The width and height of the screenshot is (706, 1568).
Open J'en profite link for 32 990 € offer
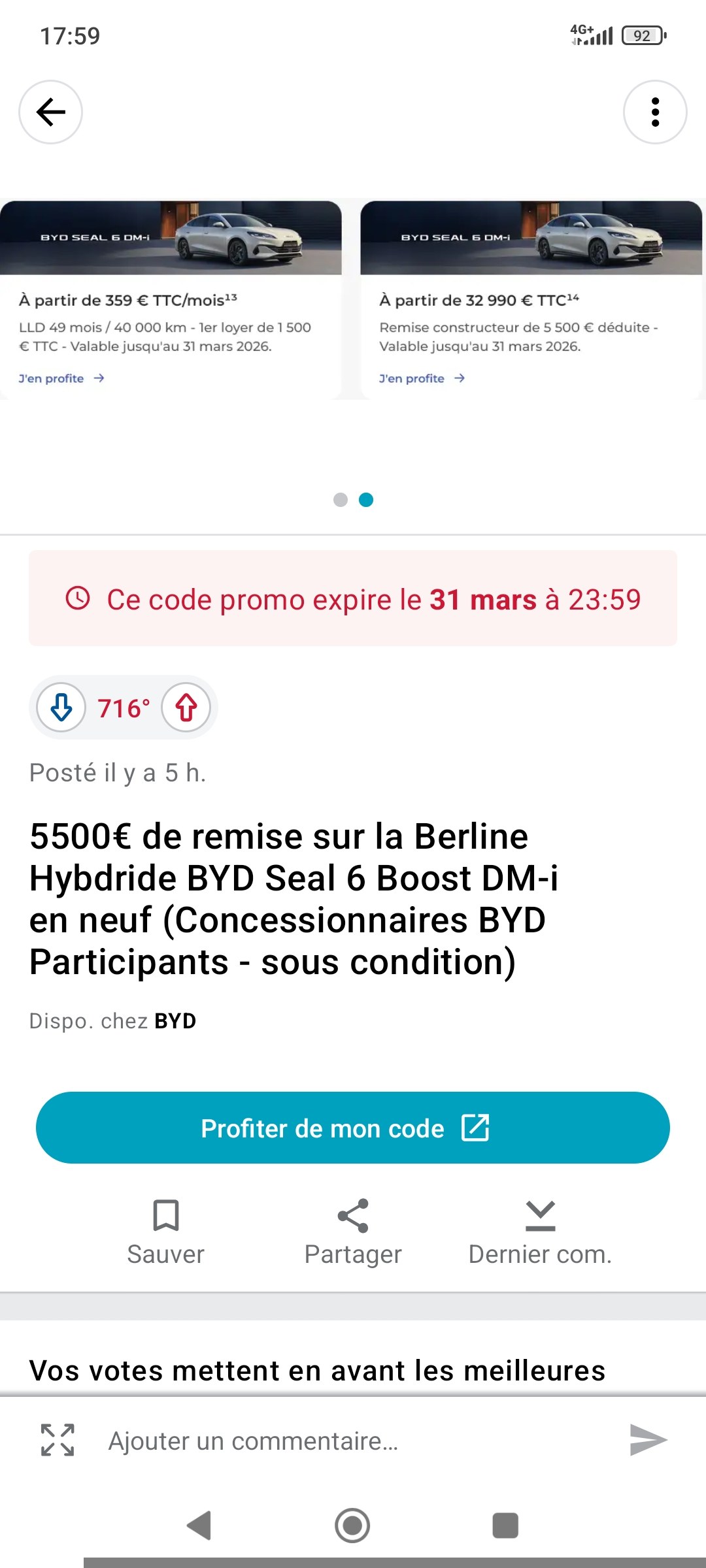click(x=422, y=378)
